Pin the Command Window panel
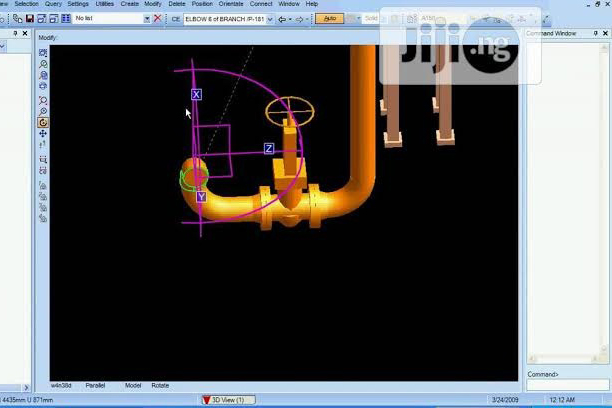 tap(596, 33)
